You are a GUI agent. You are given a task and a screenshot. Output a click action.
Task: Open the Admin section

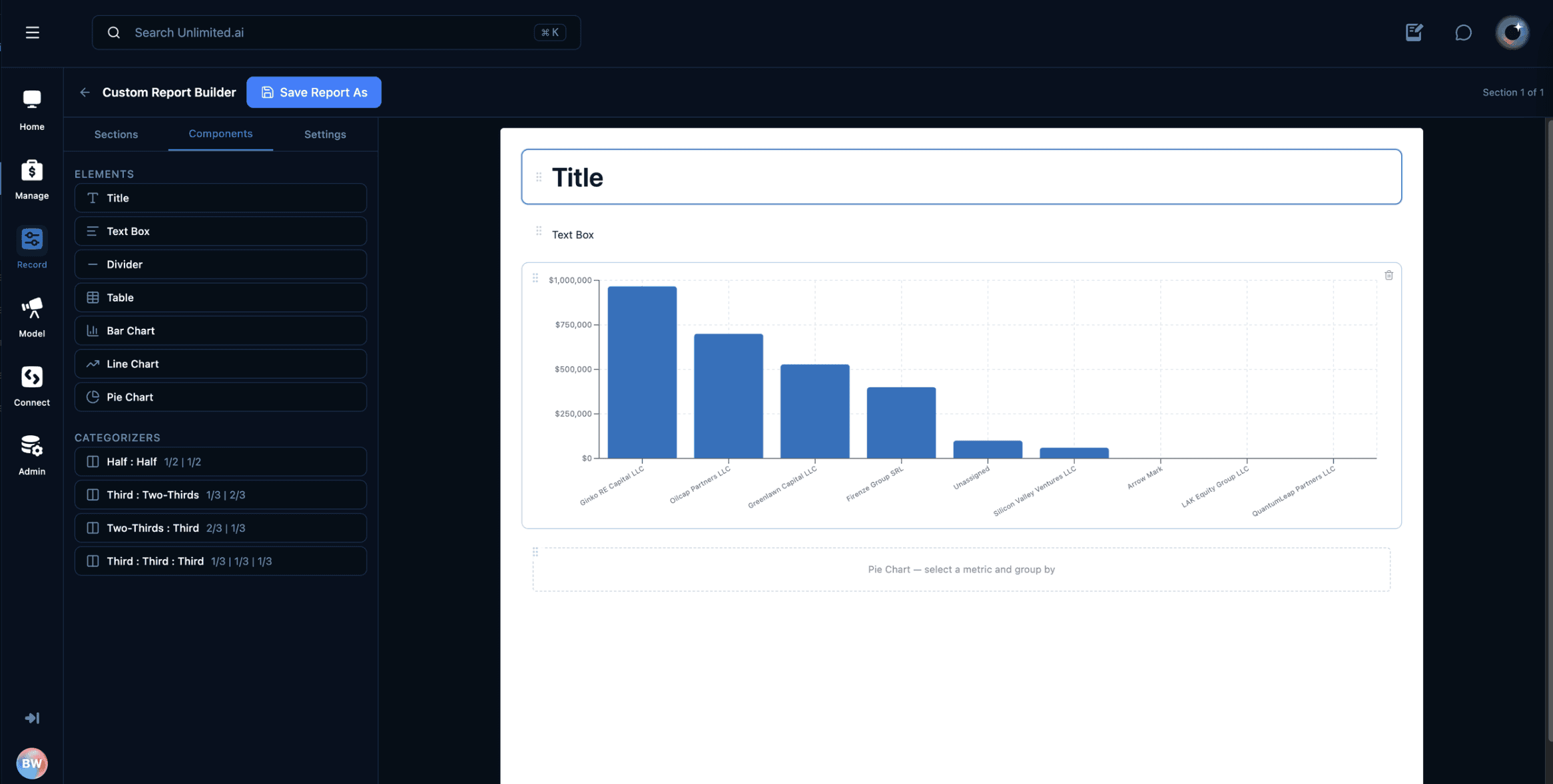coord(32,455)
